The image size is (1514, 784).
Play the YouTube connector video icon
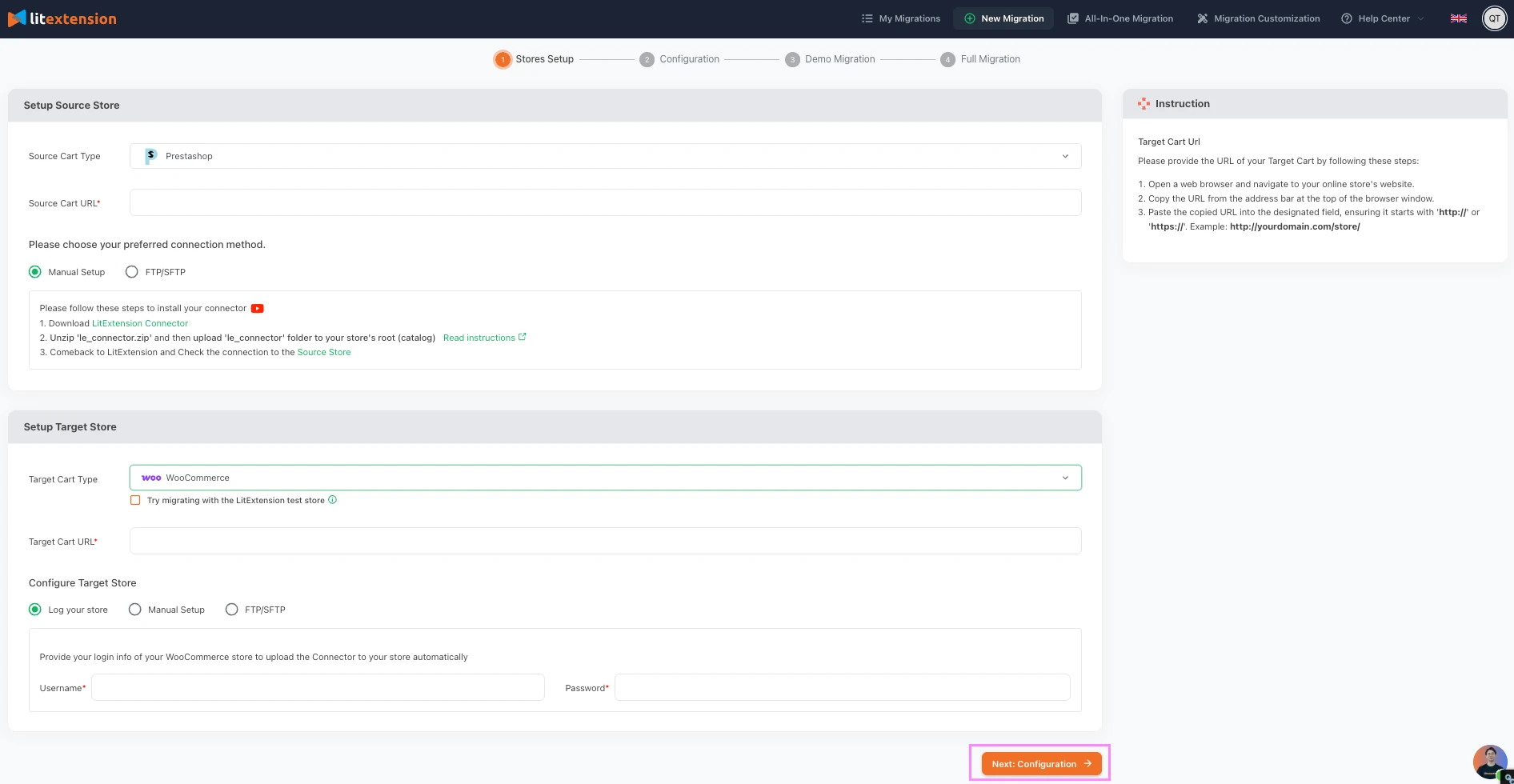(257, 309)
